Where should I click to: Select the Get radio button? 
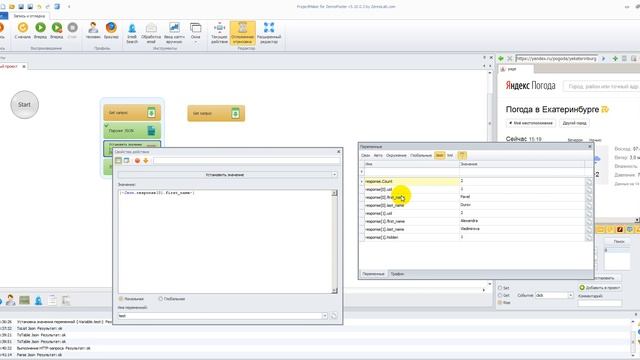click(x=500, y=295)
